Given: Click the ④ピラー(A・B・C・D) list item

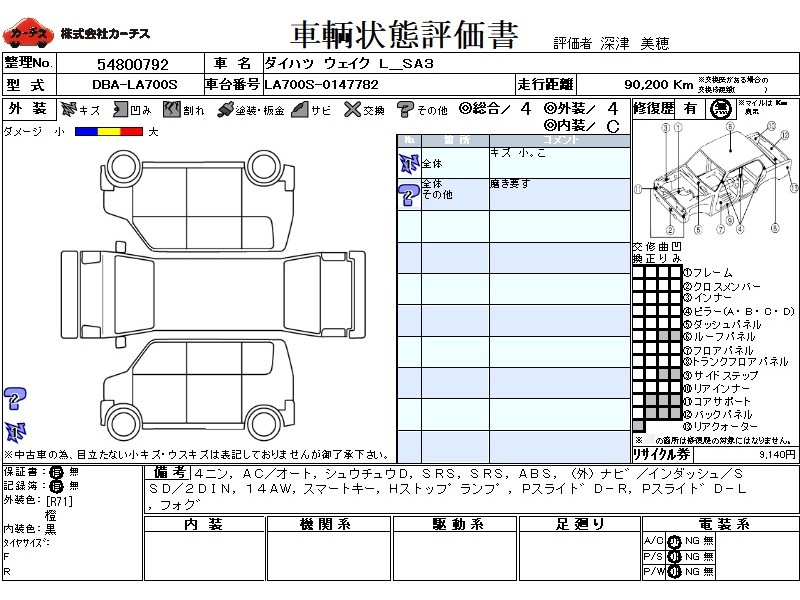Looking at the screenshot, I should (x=740, y=311).
